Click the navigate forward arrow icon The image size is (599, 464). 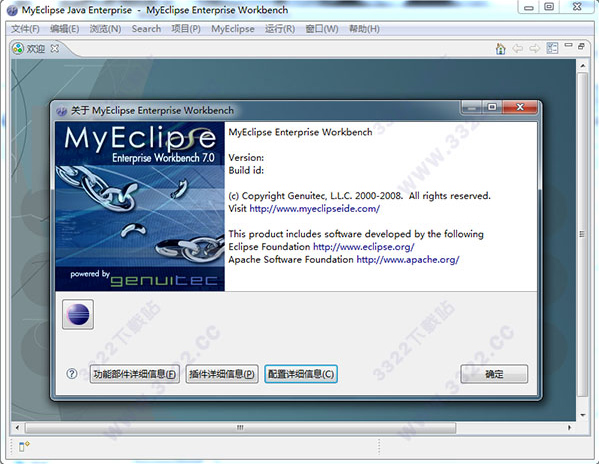pos(534,49)
